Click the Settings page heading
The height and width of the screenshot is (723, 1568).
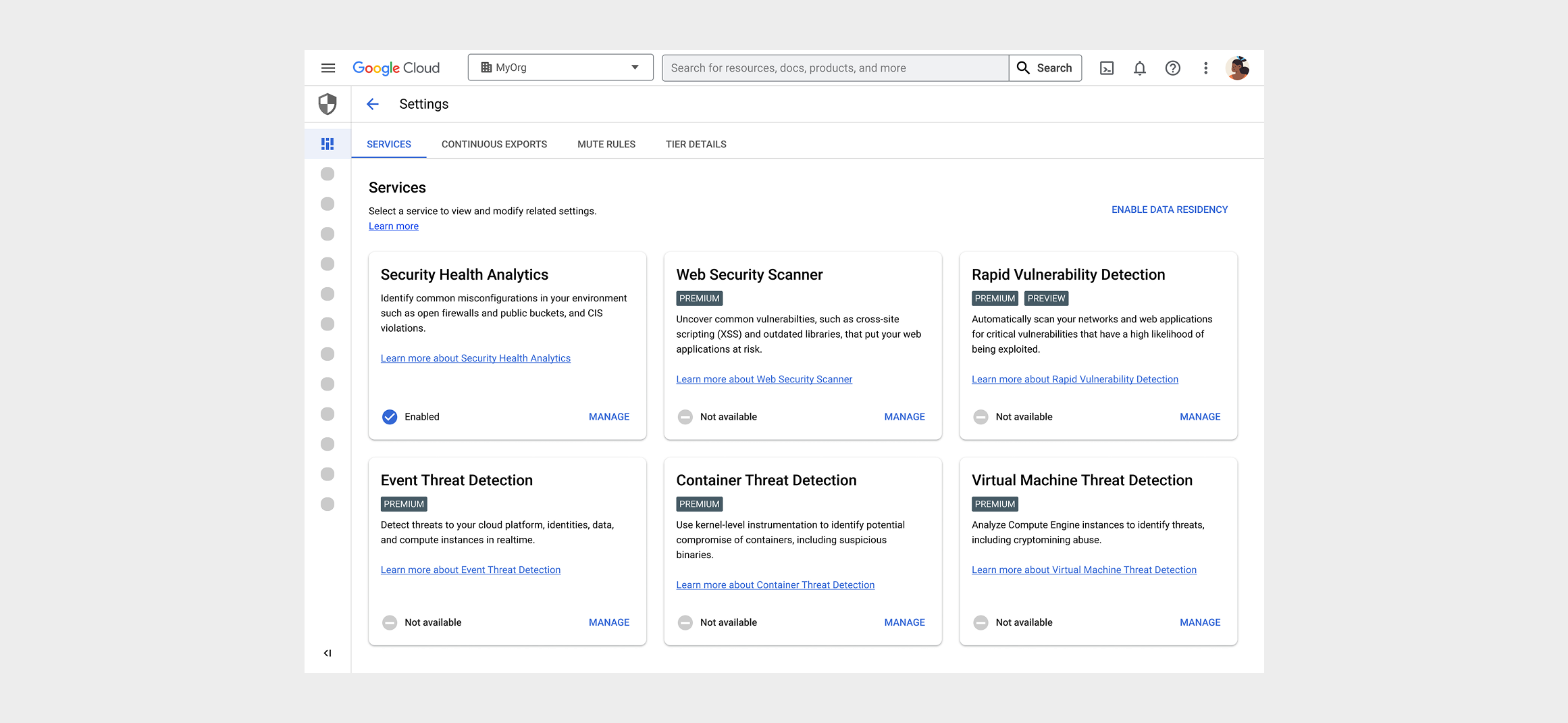pos(424,104)
